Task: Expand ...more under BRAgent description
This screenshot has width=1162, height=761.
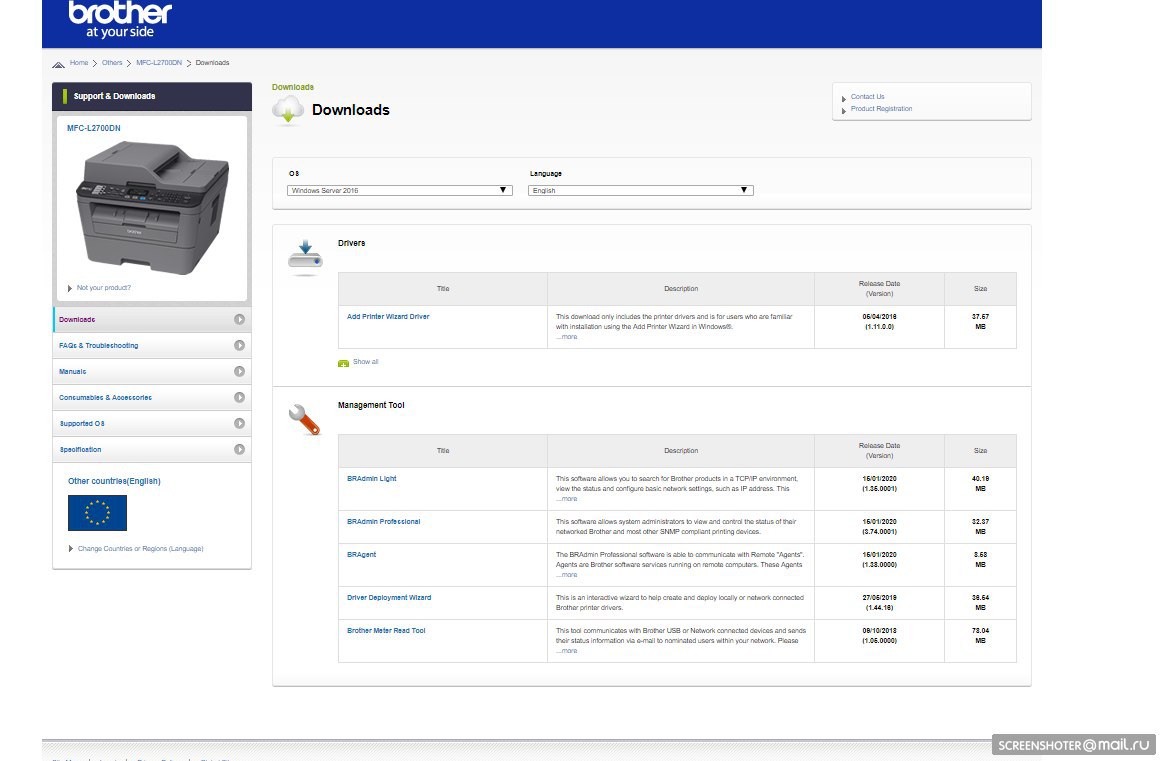Action: tap(566, 575)
